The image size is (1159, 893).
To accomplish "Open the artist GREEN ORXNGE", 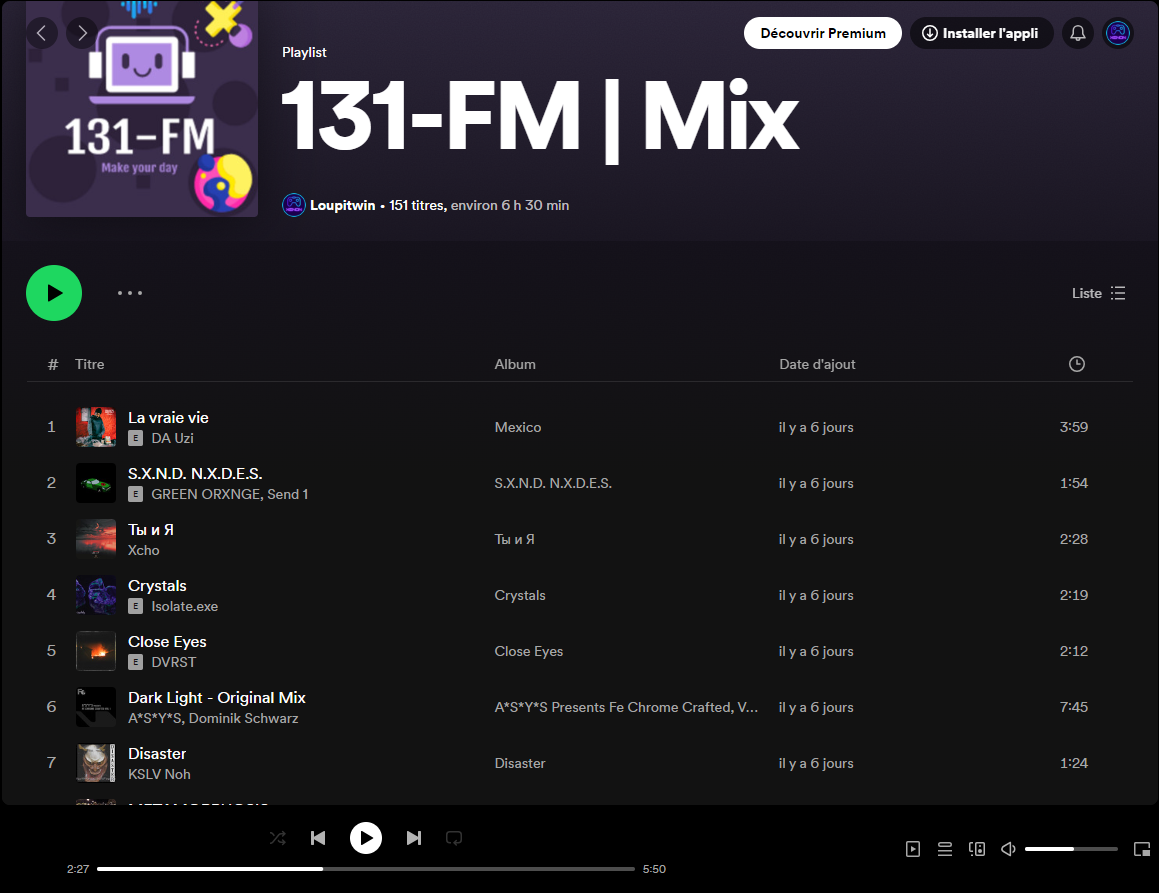I will click(206, 495).
